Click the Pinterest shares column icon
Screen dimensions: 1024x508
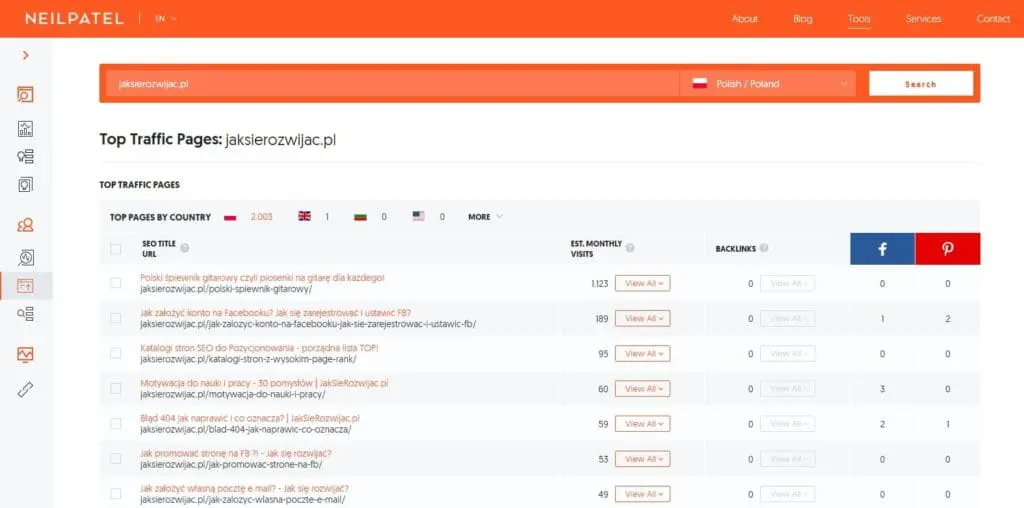coord(948,249)
